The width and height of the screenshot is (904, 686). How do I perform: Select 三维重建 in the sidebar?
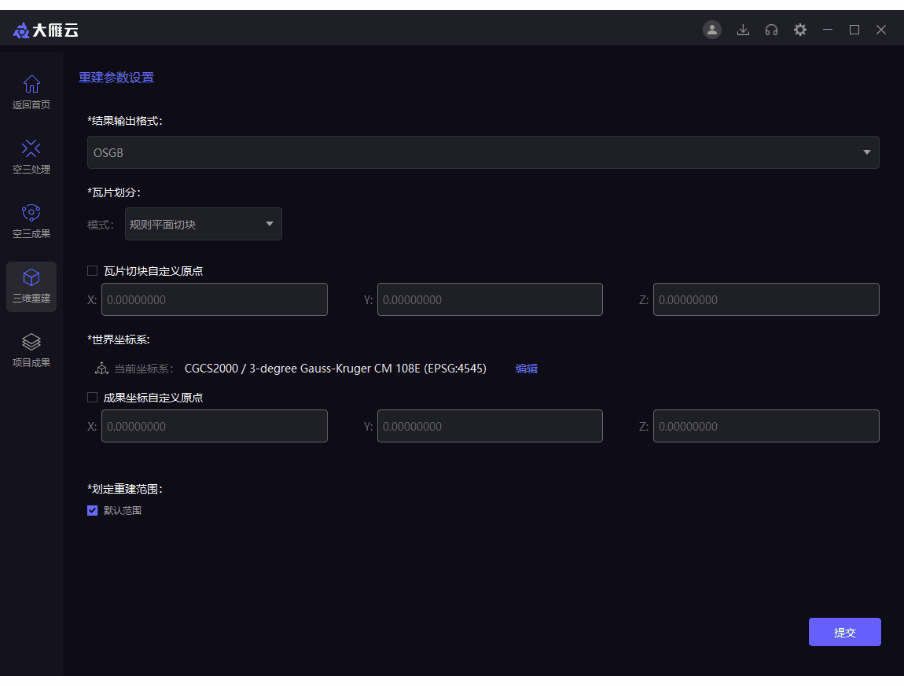pos(31,287)
